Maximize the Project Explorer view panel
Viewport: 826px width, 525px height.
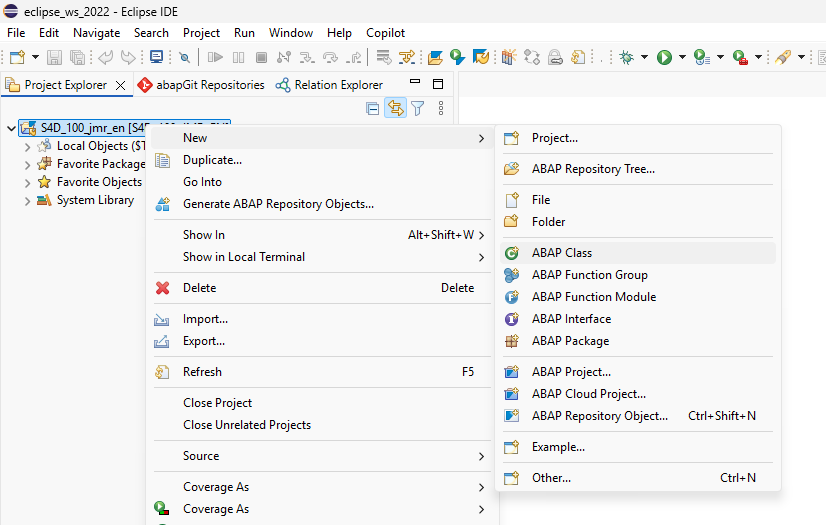[x=438, y=84]
